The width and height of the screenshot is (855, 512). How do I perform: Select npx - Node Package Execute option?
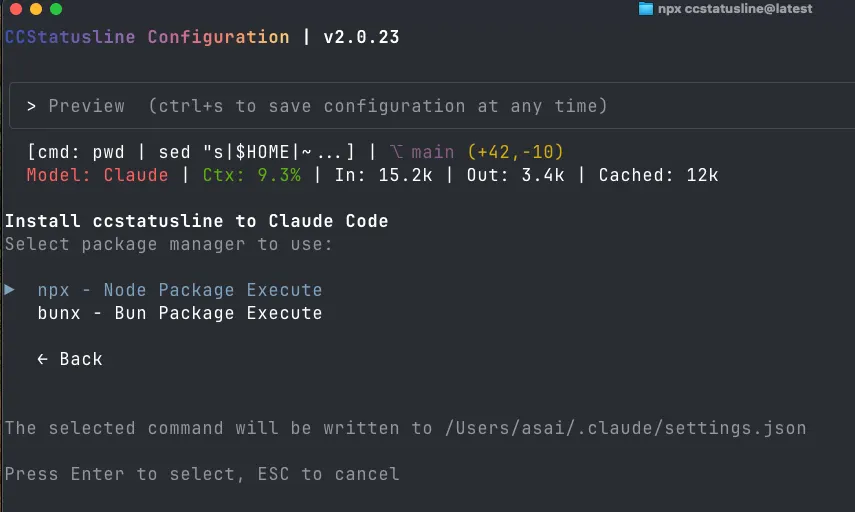click(180, 290)
